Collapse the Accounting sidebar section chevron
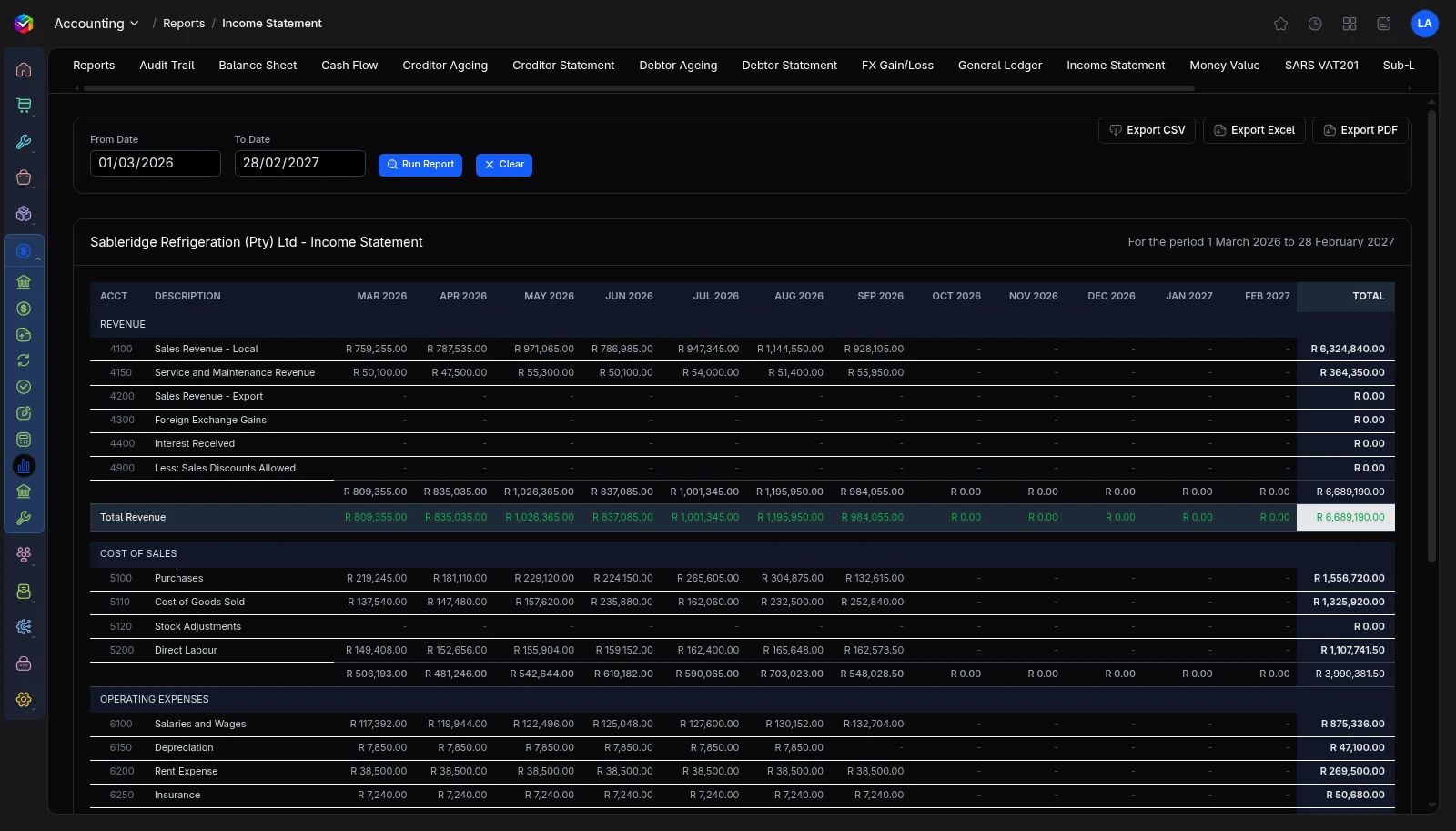This screenshot has width=1456, height=831. click(37, 259)
